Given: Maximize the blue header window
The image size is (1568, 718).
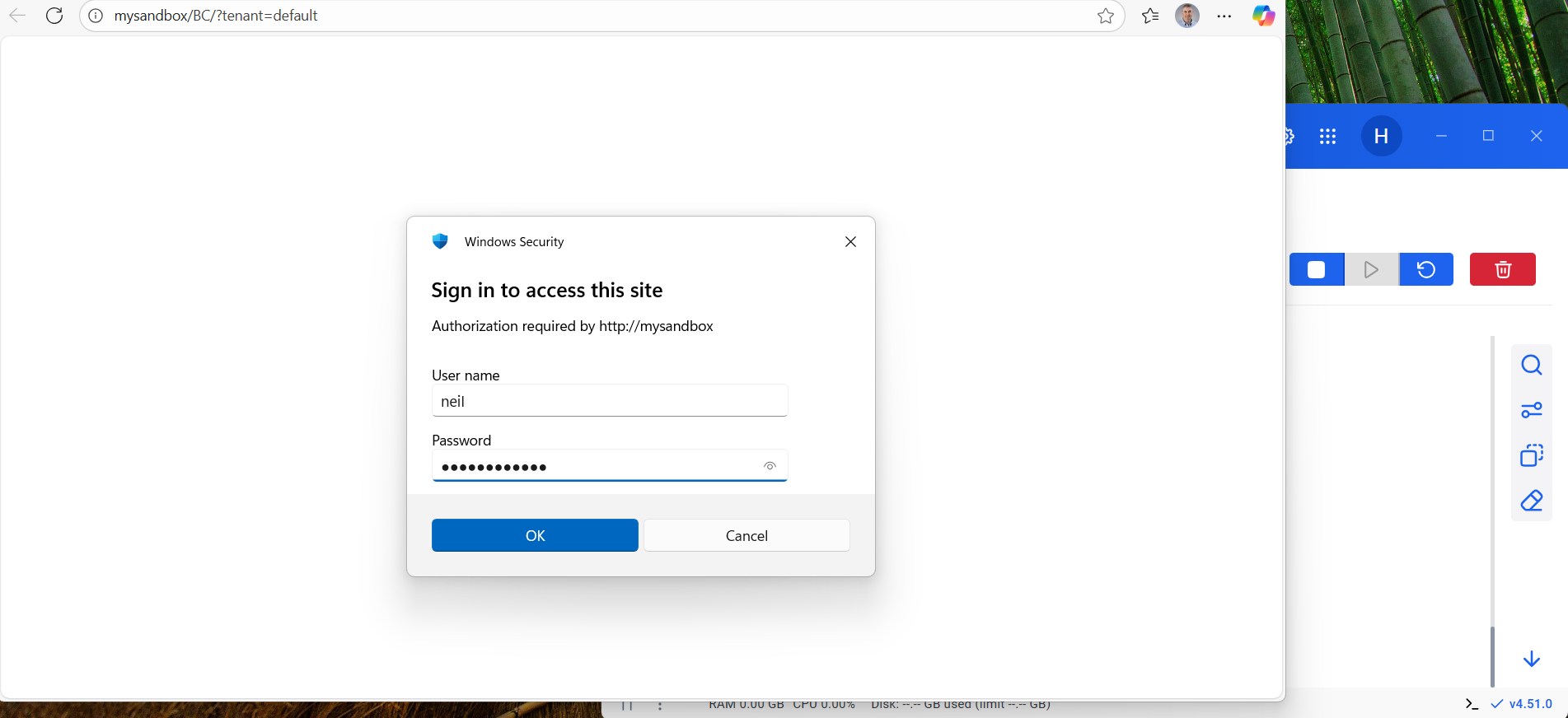Looking at the screenshot, I should (x=1488, y=136).
